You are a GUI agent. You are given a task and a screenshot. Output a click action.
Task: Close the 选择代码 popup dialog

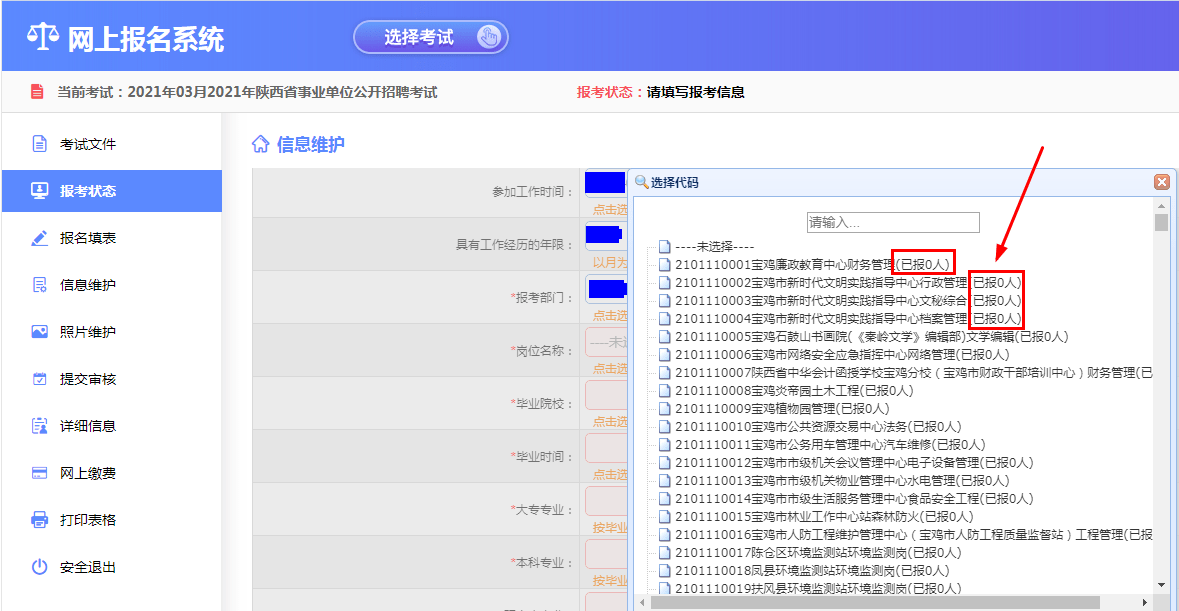pos(1161,182)
